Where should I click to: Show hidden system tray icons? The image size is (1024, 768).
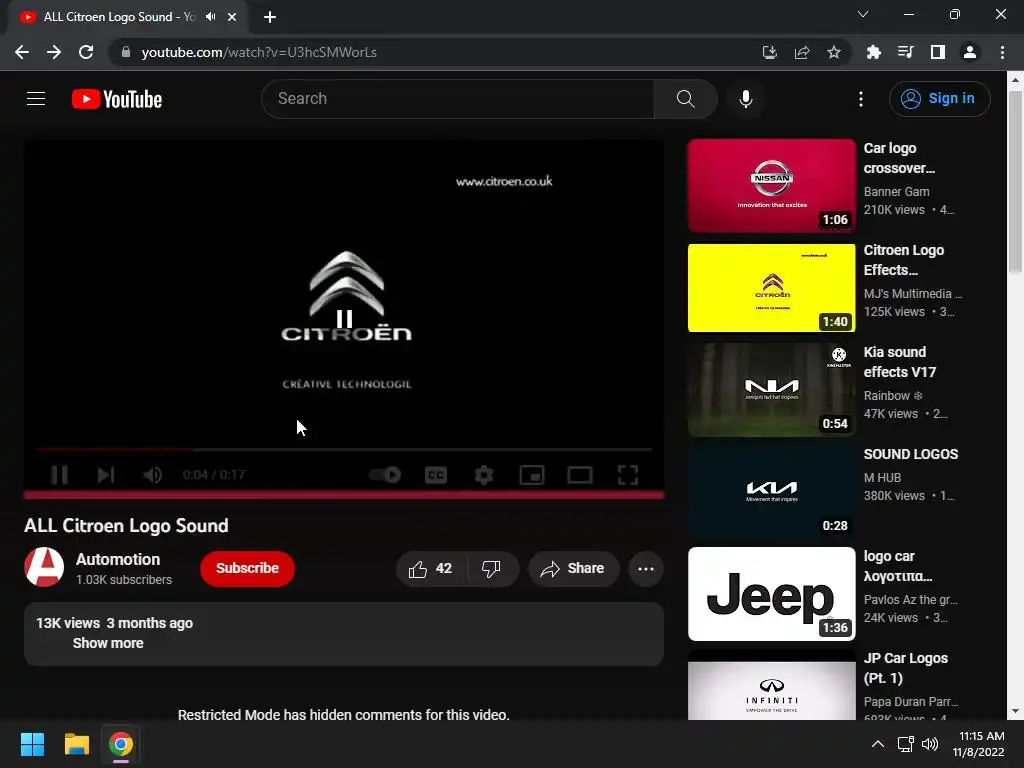(x=878, y=744)
